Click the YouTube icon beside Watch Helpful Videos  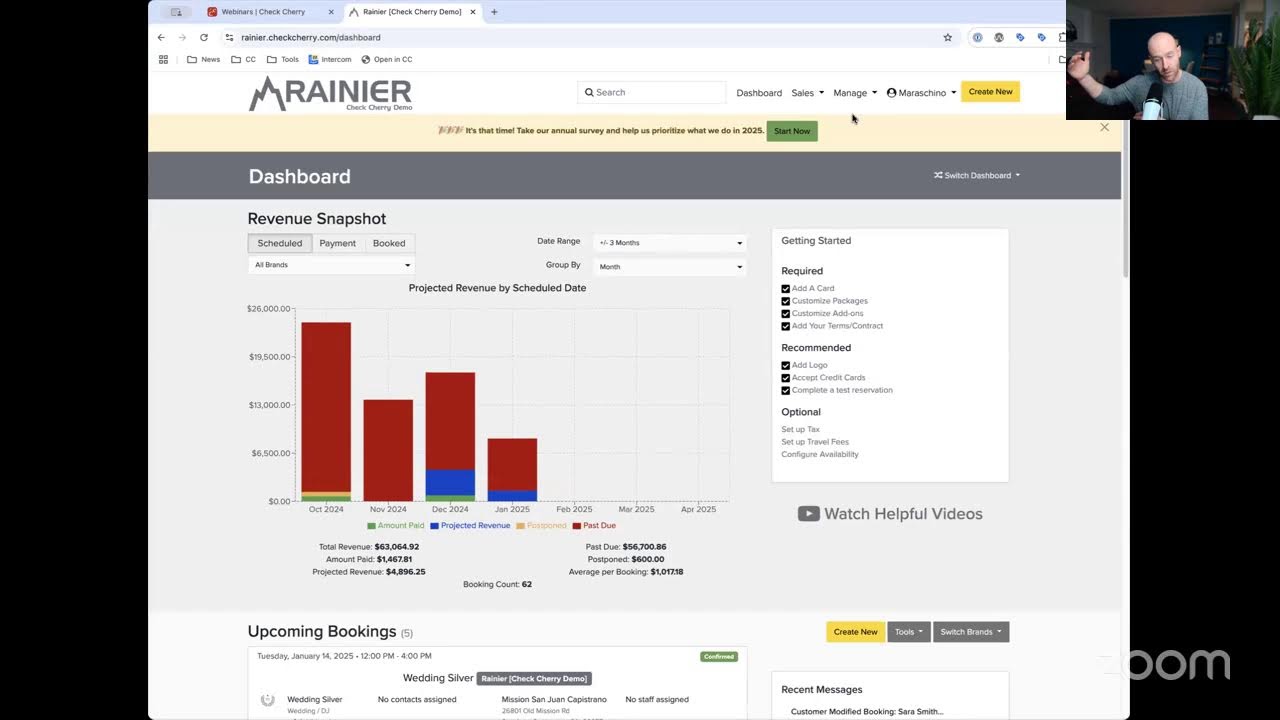(x=808, y=513)
